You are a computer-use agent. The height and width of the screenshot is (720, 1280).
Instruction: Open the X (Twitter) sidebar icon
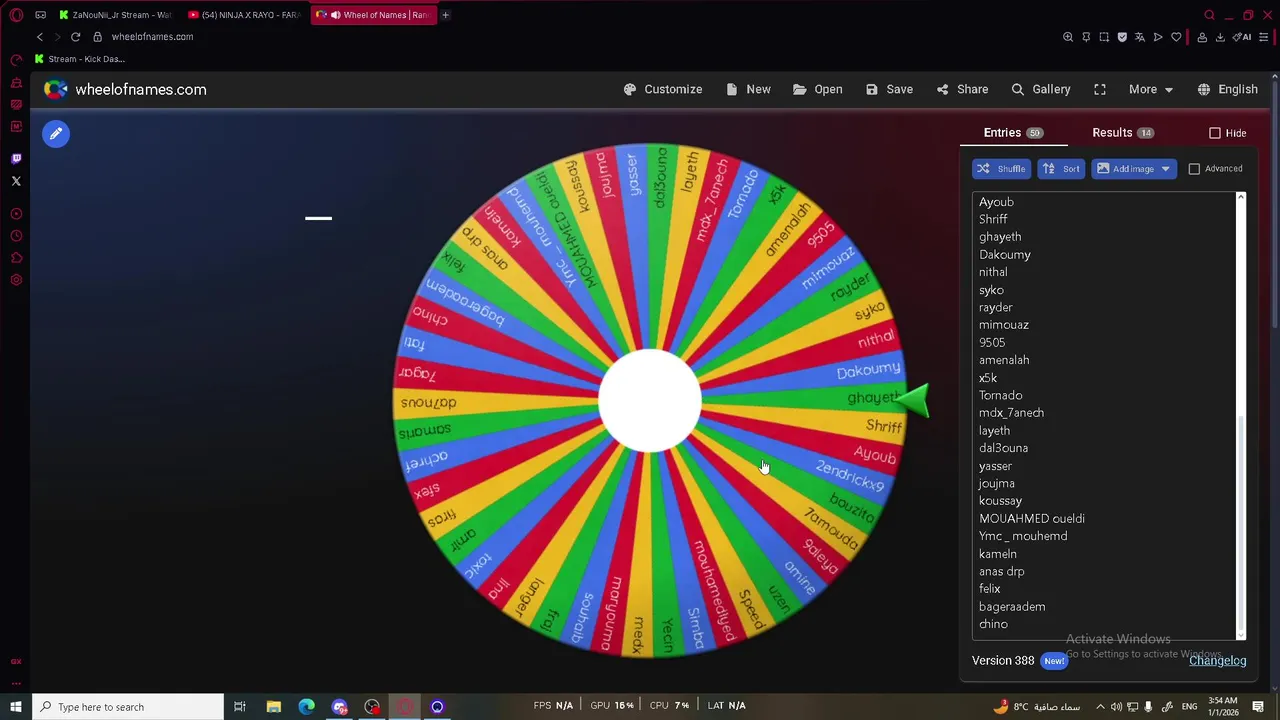16,181
